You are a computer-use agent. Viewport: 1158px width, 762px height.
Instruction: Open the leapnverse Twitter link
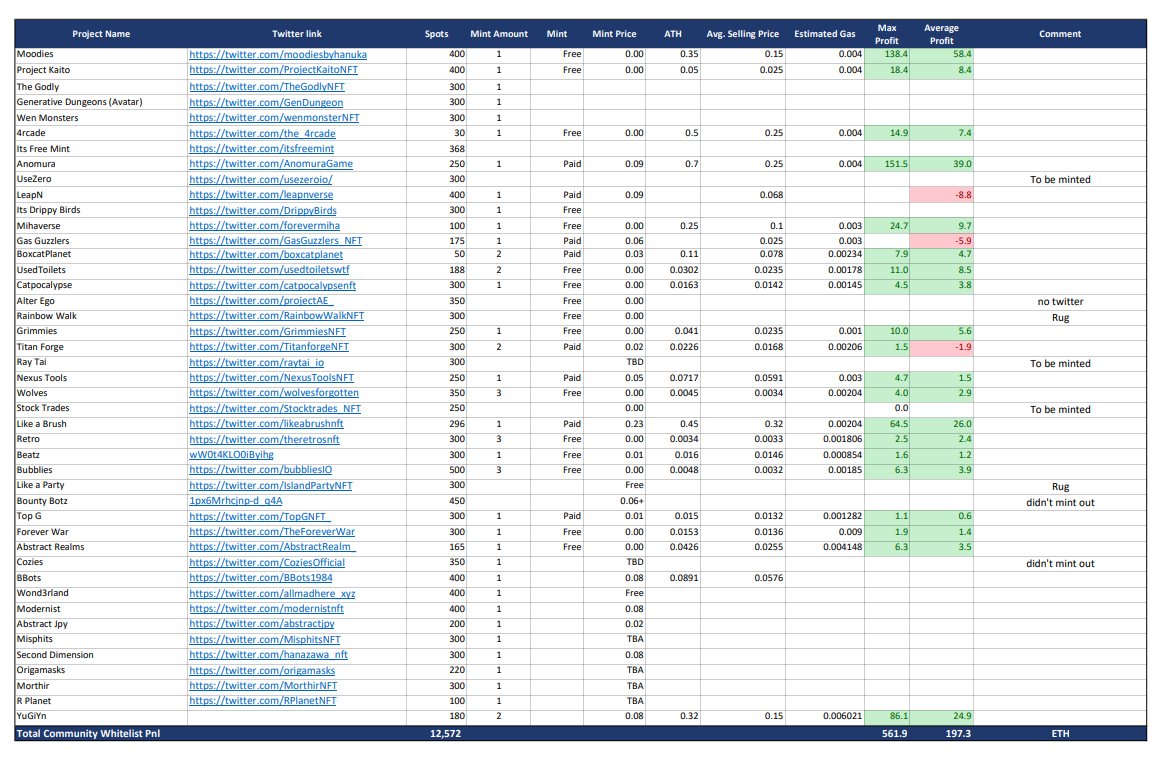(x=261, y=195)
